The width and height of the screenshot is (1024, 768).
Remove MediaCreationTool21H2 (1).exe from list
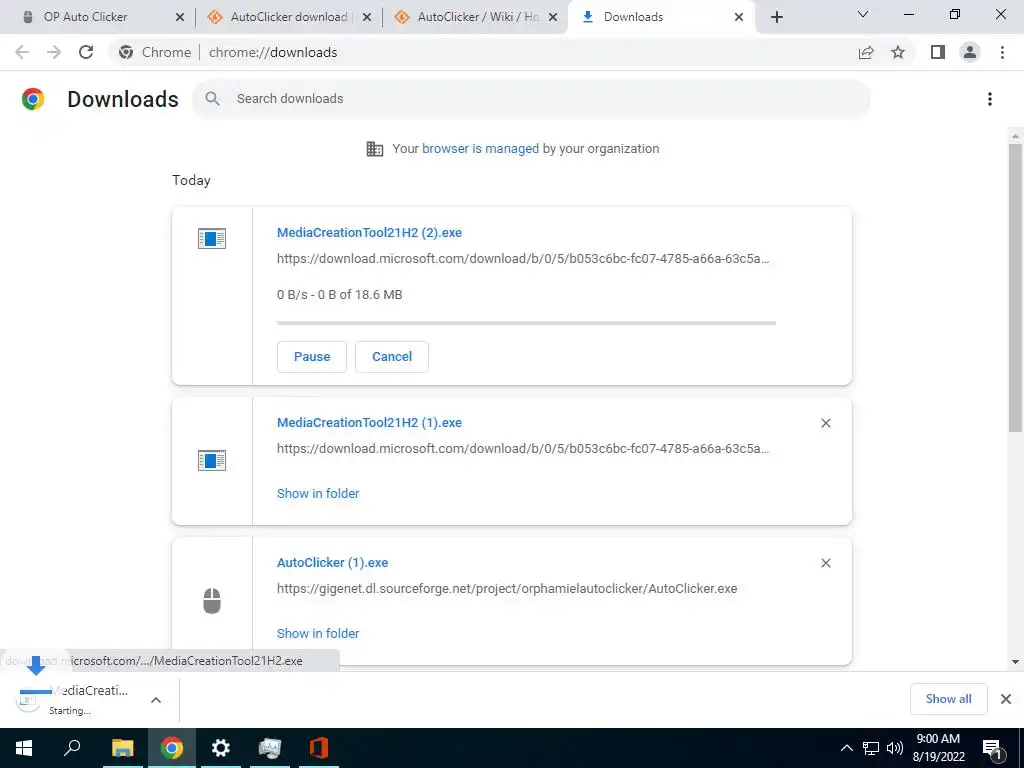pyautogui.click(x=825, y=423)
